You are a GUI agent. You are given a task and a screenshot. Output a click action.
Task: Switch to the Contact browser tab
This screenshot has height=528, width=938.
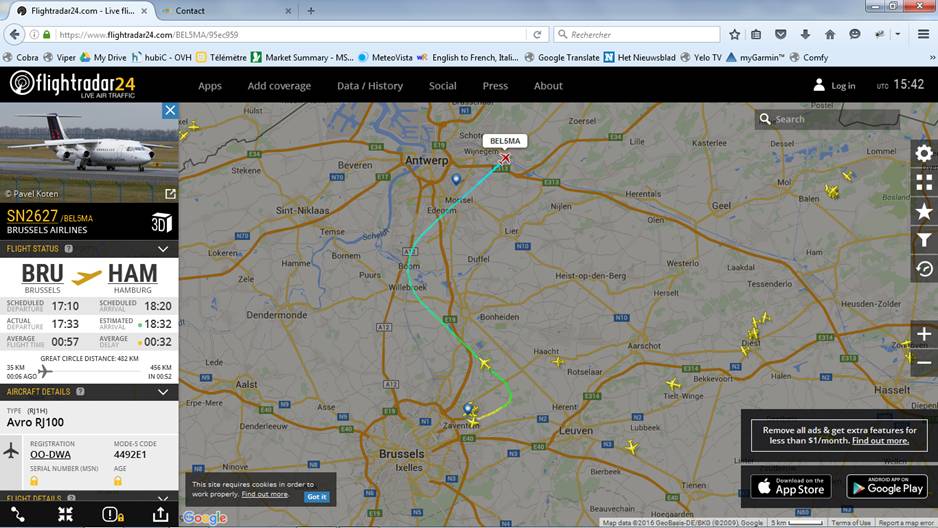pyautogui.click(x=227, y=11)
